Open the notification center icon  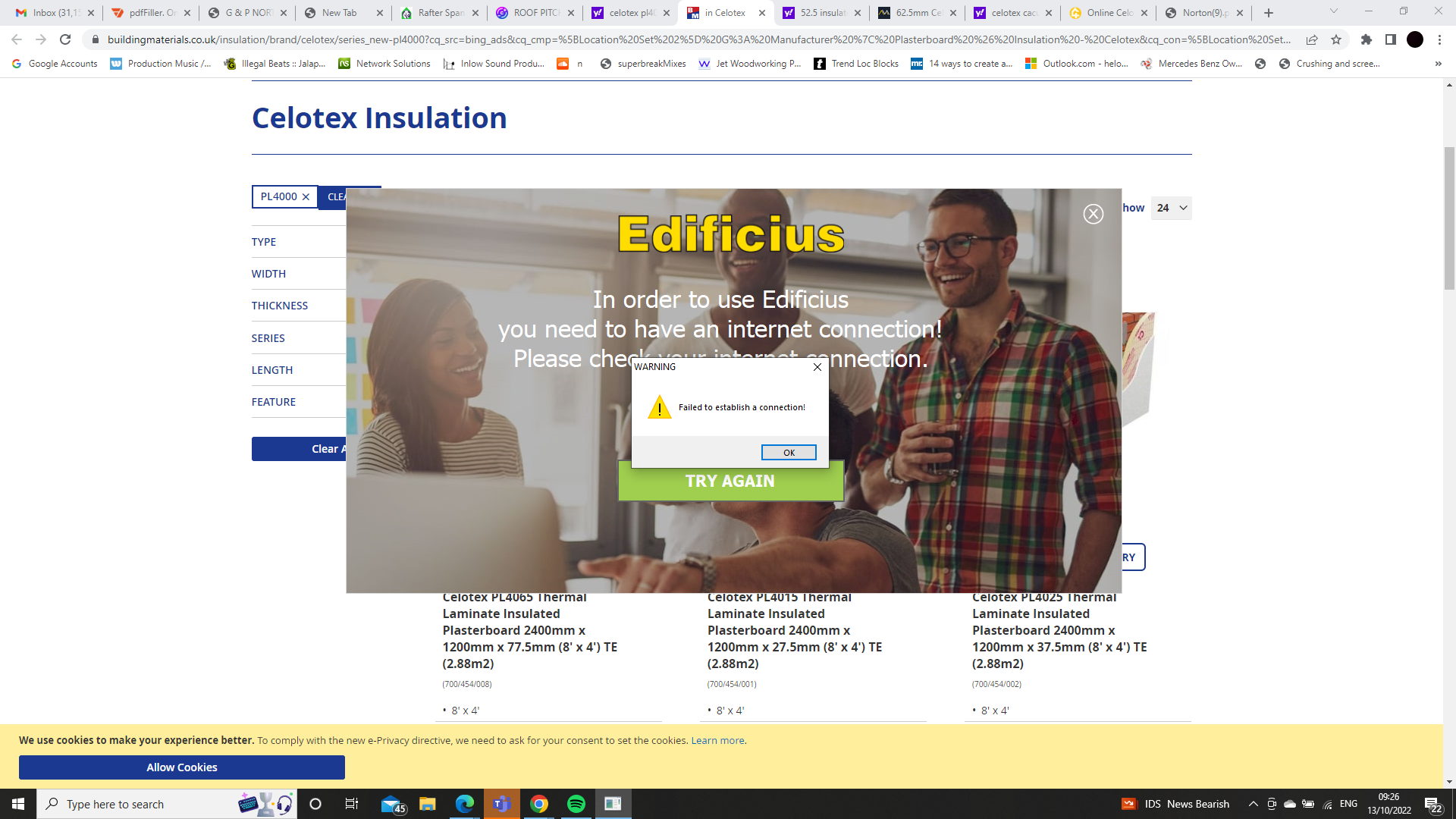coord(1432,804)
